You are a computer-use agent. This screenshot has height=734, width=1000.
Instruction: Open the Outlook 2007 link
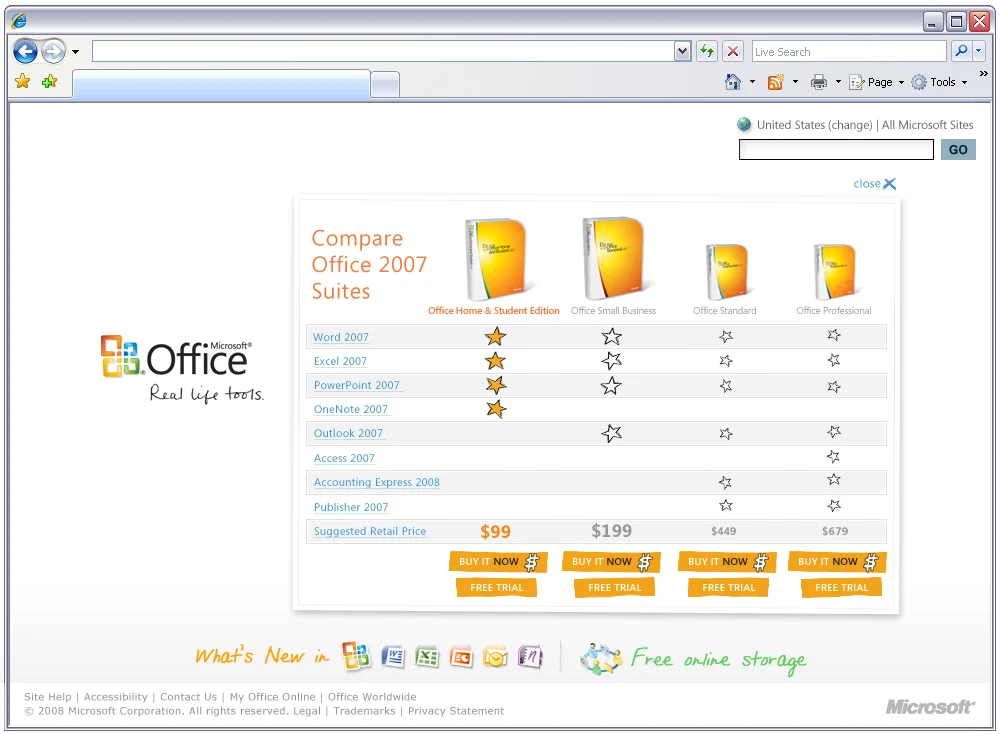[x=348, y=433]
